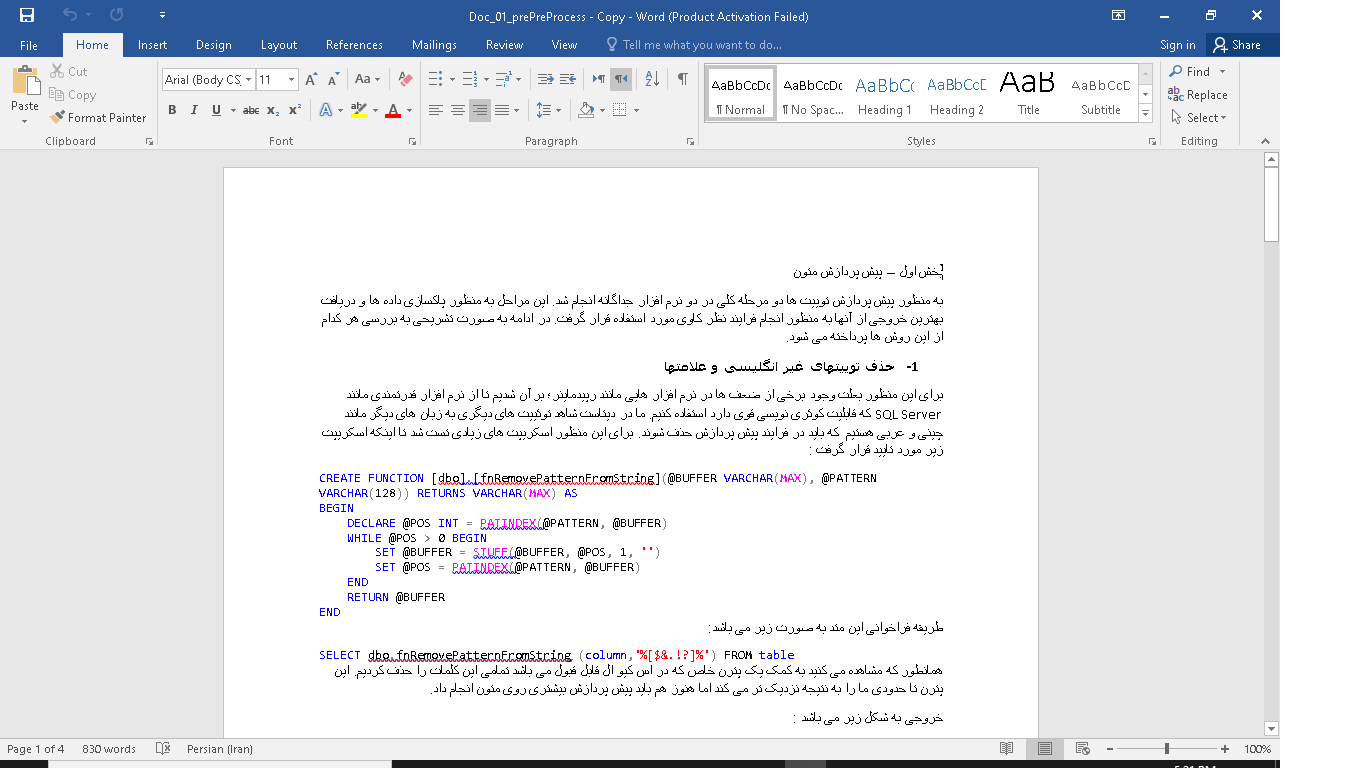Save the document with the floppy disk icon

[26, 15]
